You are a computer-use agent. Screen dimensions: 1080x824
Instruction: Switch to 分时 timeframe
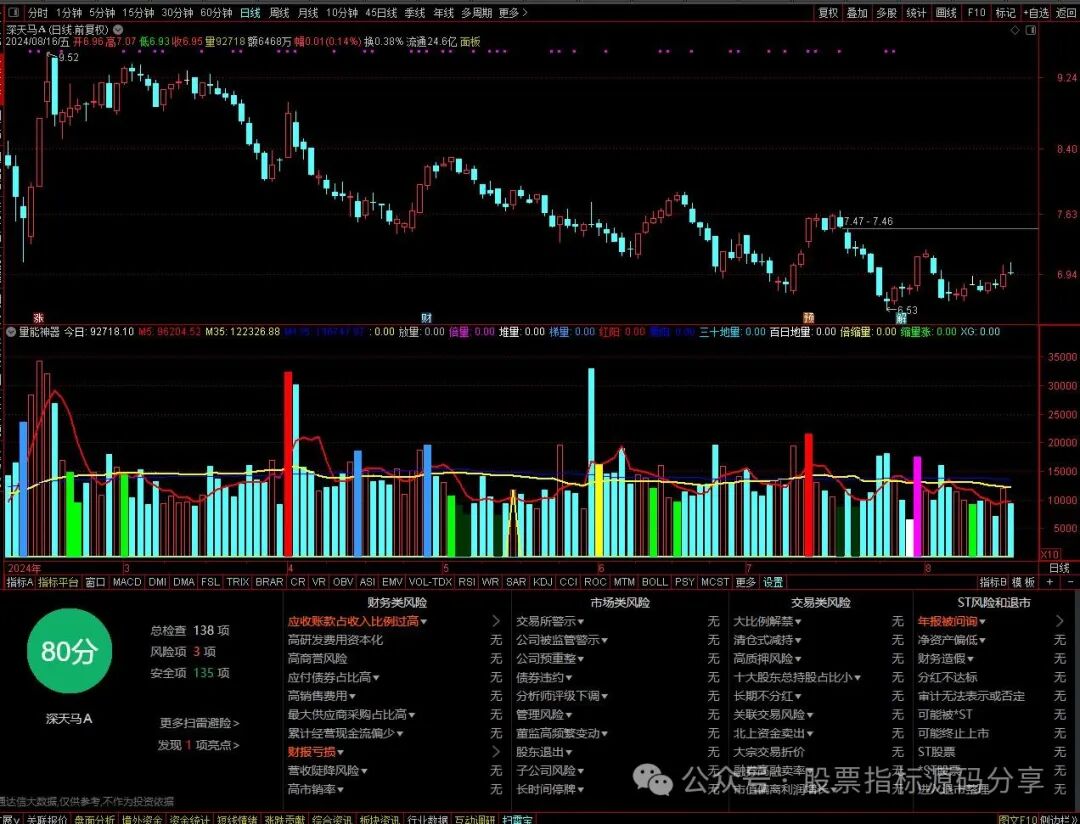38,12
